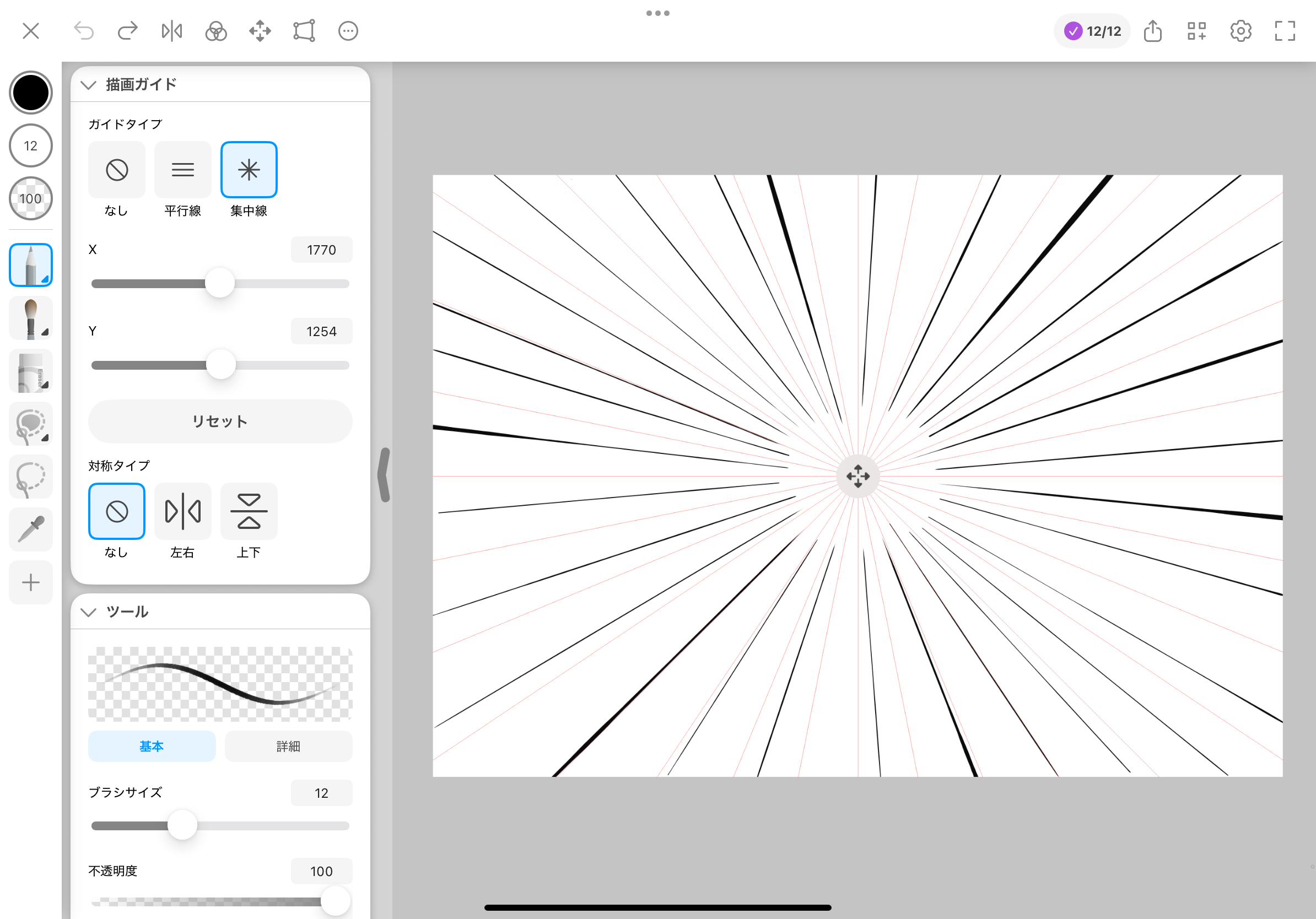
Task: Collapse side panel with the edge handle
Action: tap(385, 475)
